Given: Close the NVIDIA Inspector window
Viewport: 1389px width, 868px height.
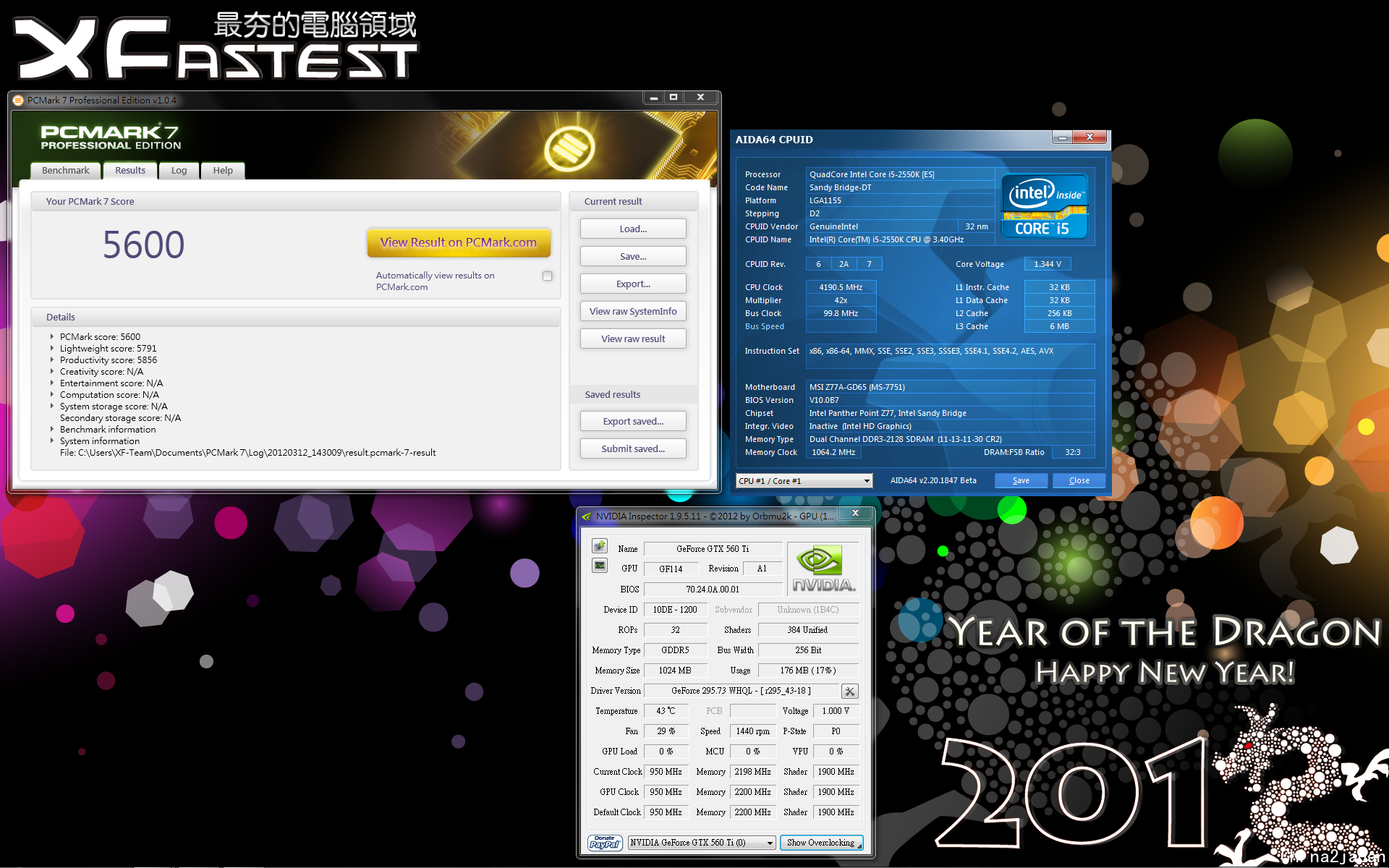Looking at the screenshot, I should point(855,513).
